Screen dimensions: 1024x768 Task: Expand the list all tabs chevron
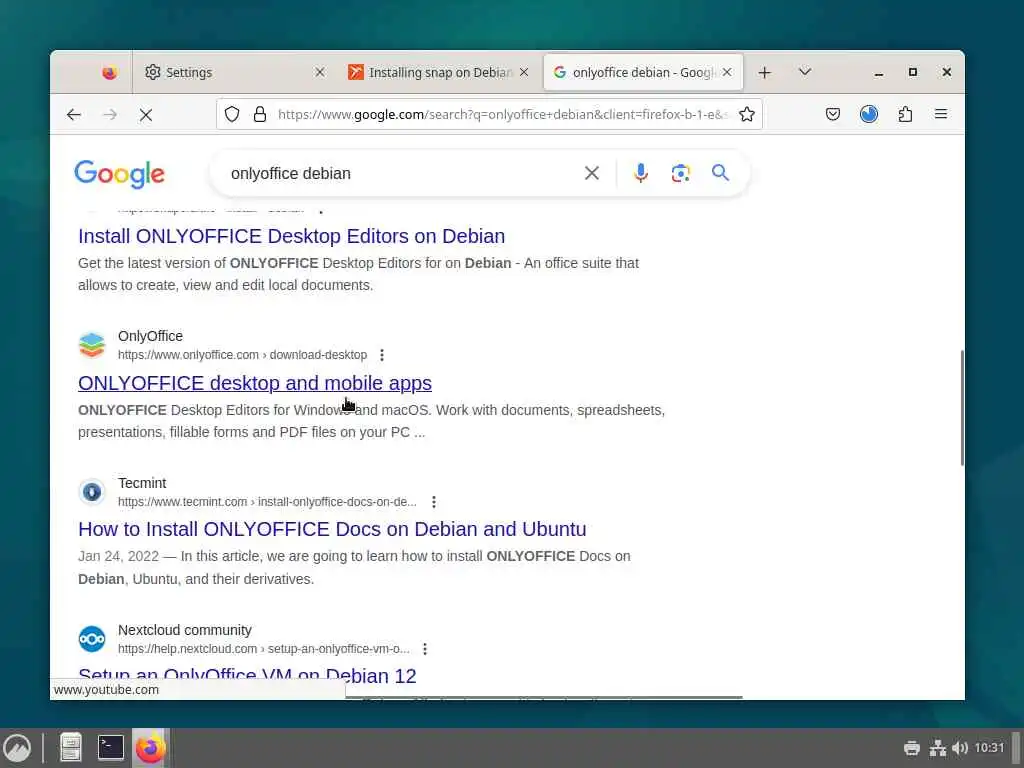(x=805, y=72)
